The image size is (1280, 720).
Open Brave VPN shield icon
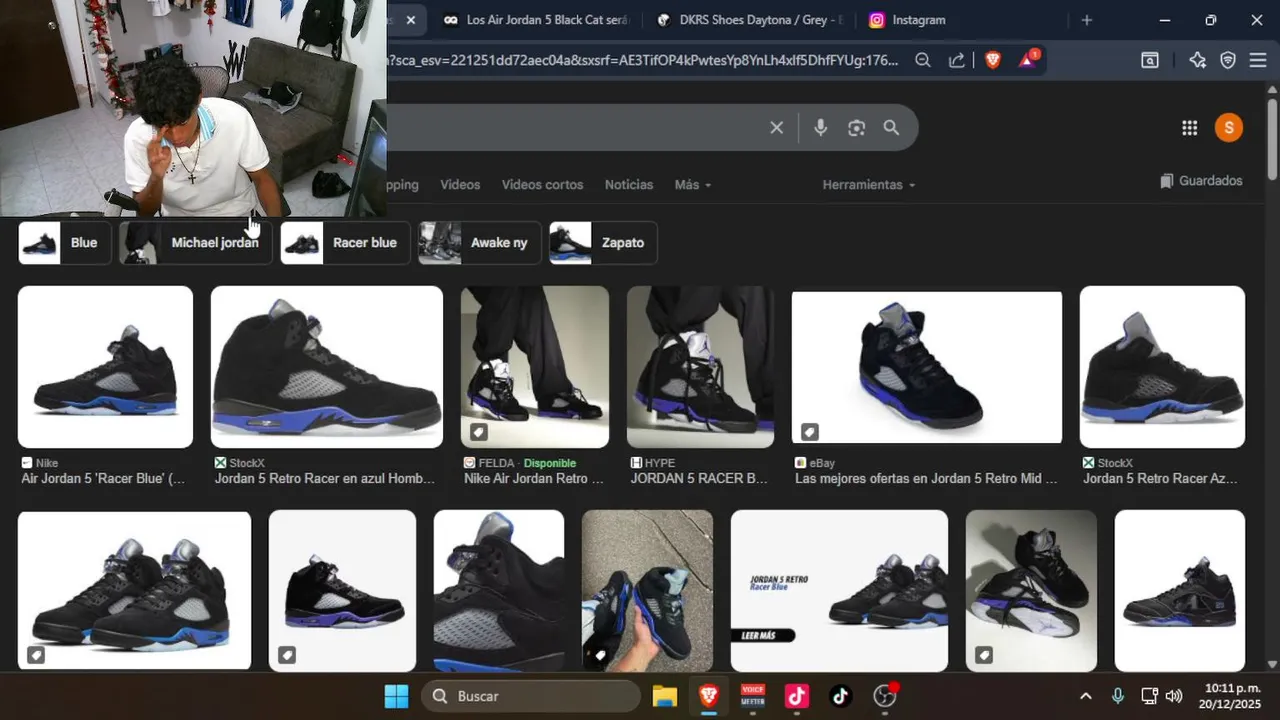pyautogui.click(x=1228, y=60)
